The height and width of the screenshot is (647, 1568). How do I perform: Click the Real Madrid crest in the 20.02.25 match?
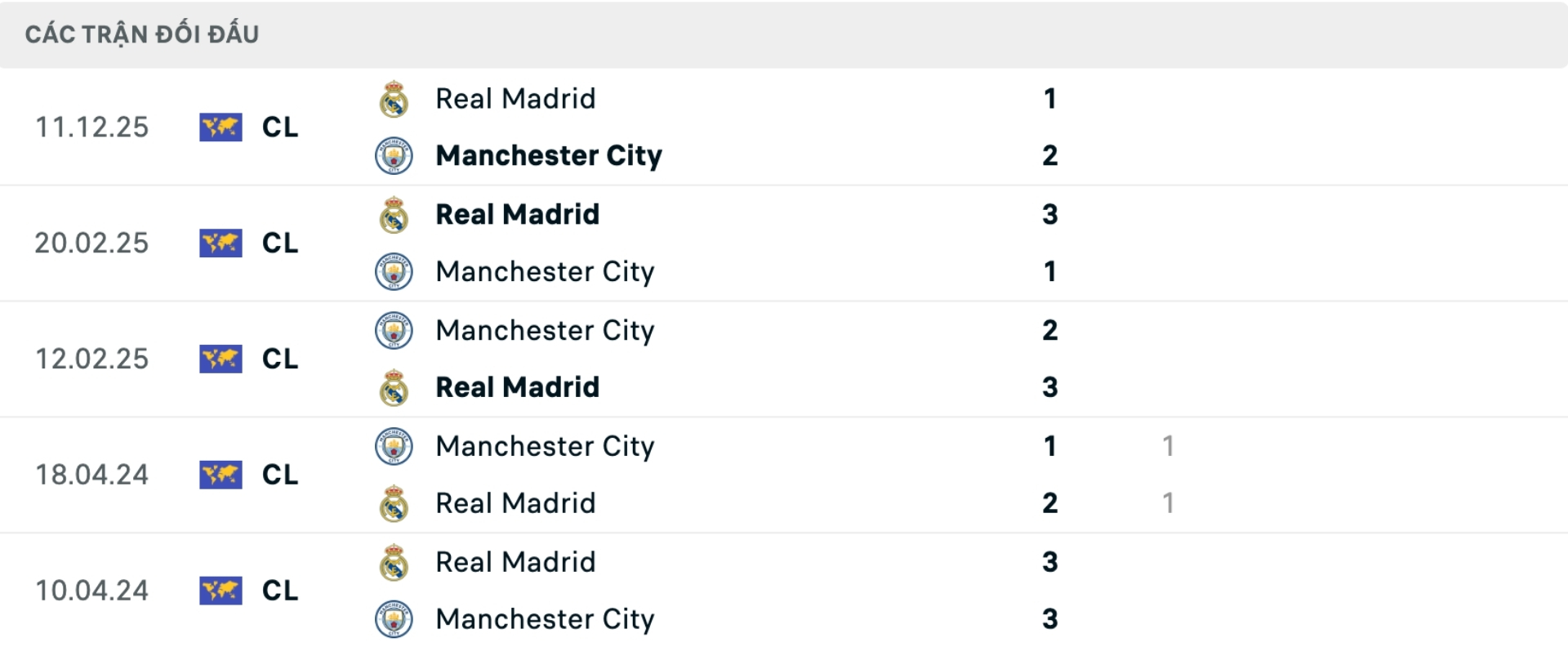tap(393, 214)
